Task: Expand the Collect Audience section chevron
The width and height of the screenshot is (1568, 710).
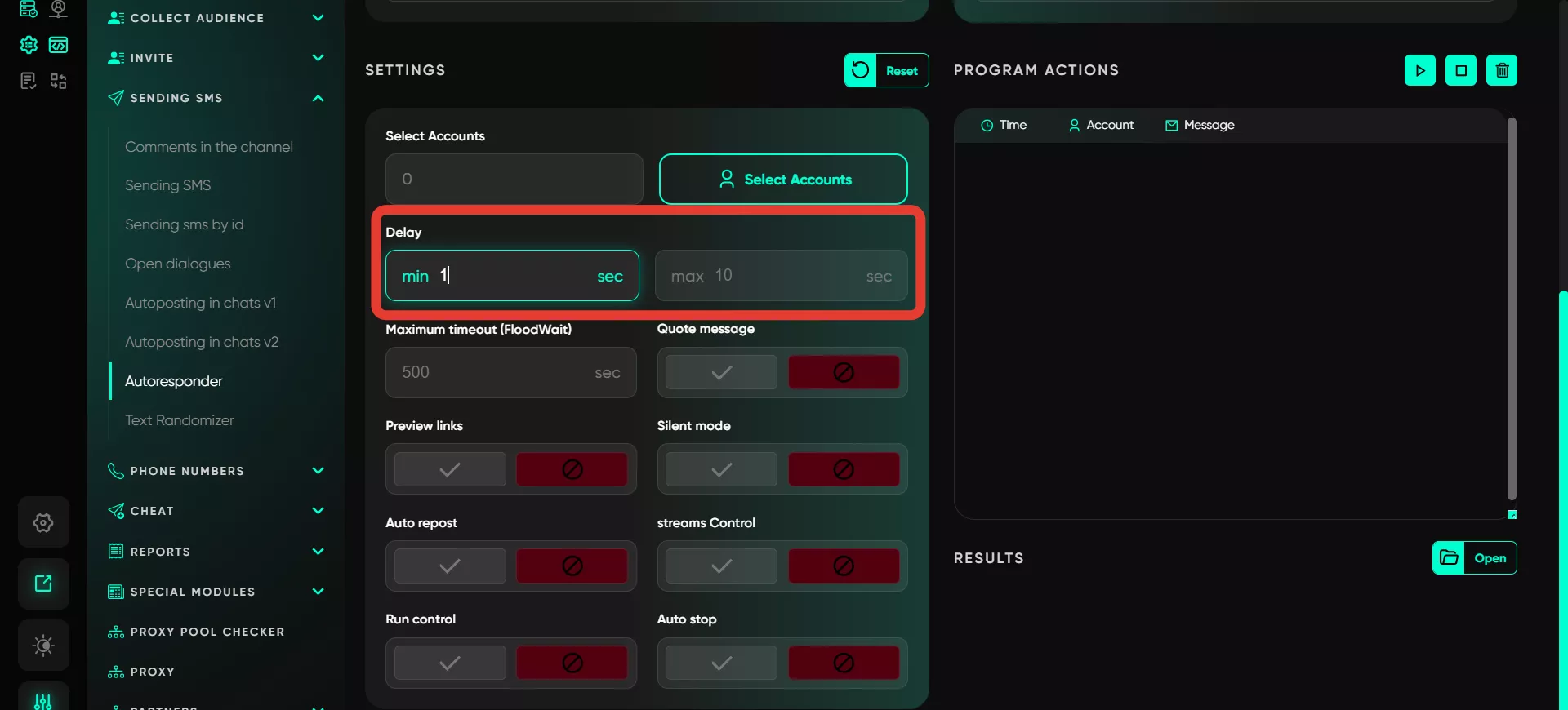Action: click(318, 18)
